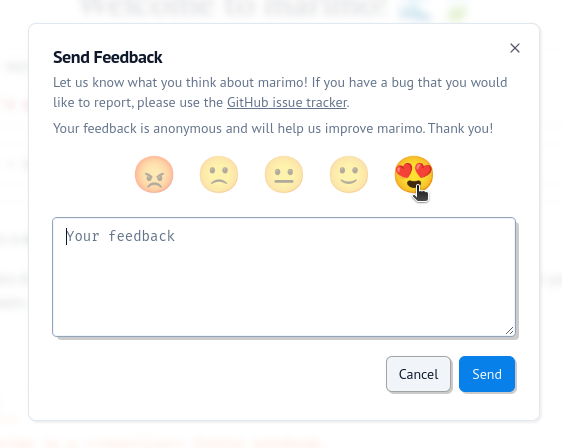Image resolution: width=562 pixels, height=448 pixels.
Task: Choose the frowning face emoji rating
Action: point(219,175)
